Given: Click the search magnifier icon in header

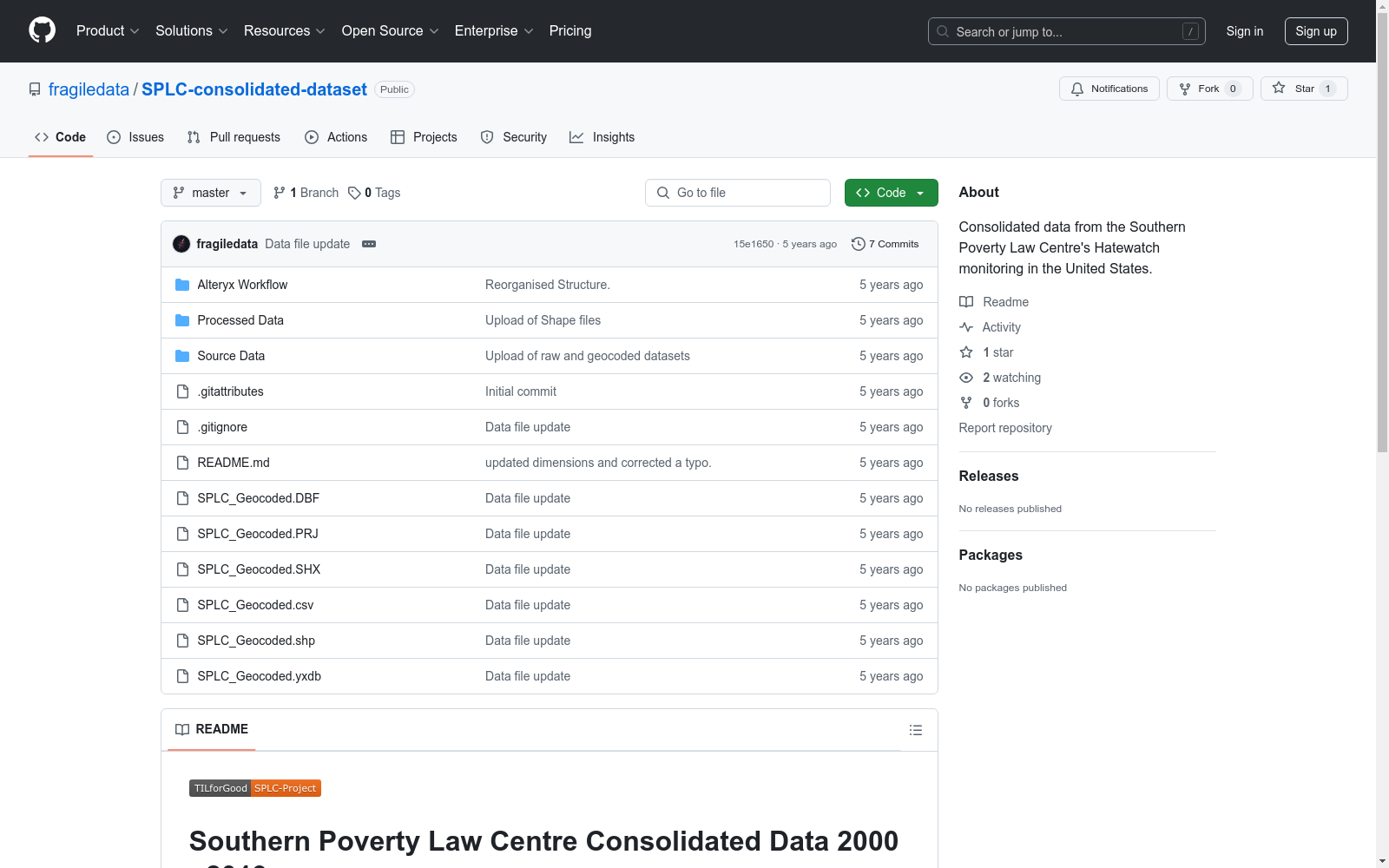Looking at the screenshot, I should [943, 31].
